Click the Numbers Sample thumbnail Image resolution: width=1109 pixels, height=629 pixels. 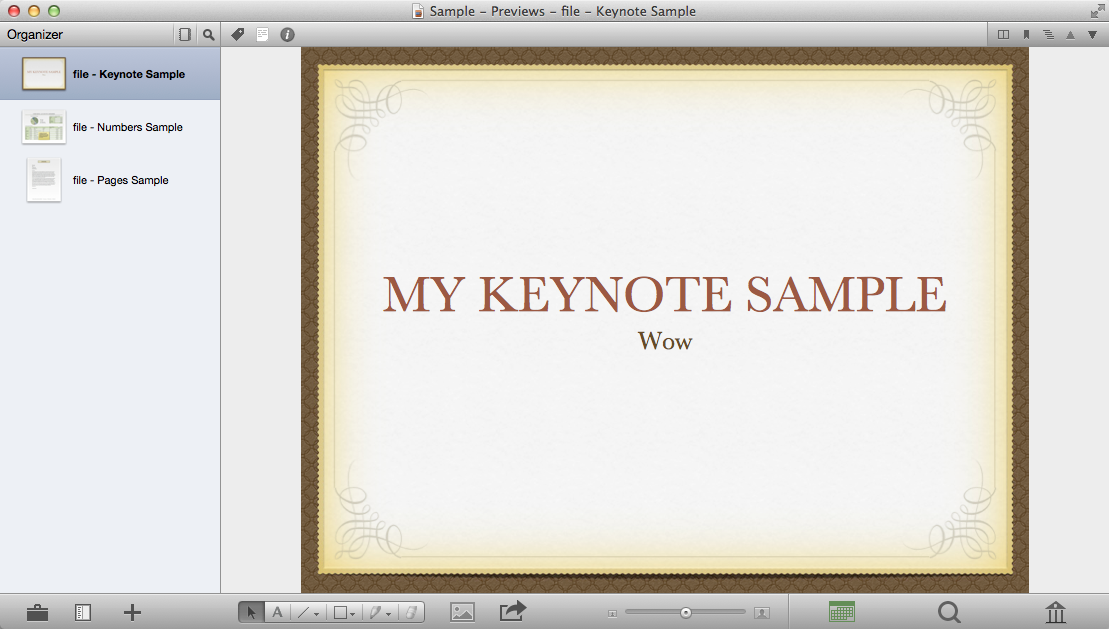point(44,127)
